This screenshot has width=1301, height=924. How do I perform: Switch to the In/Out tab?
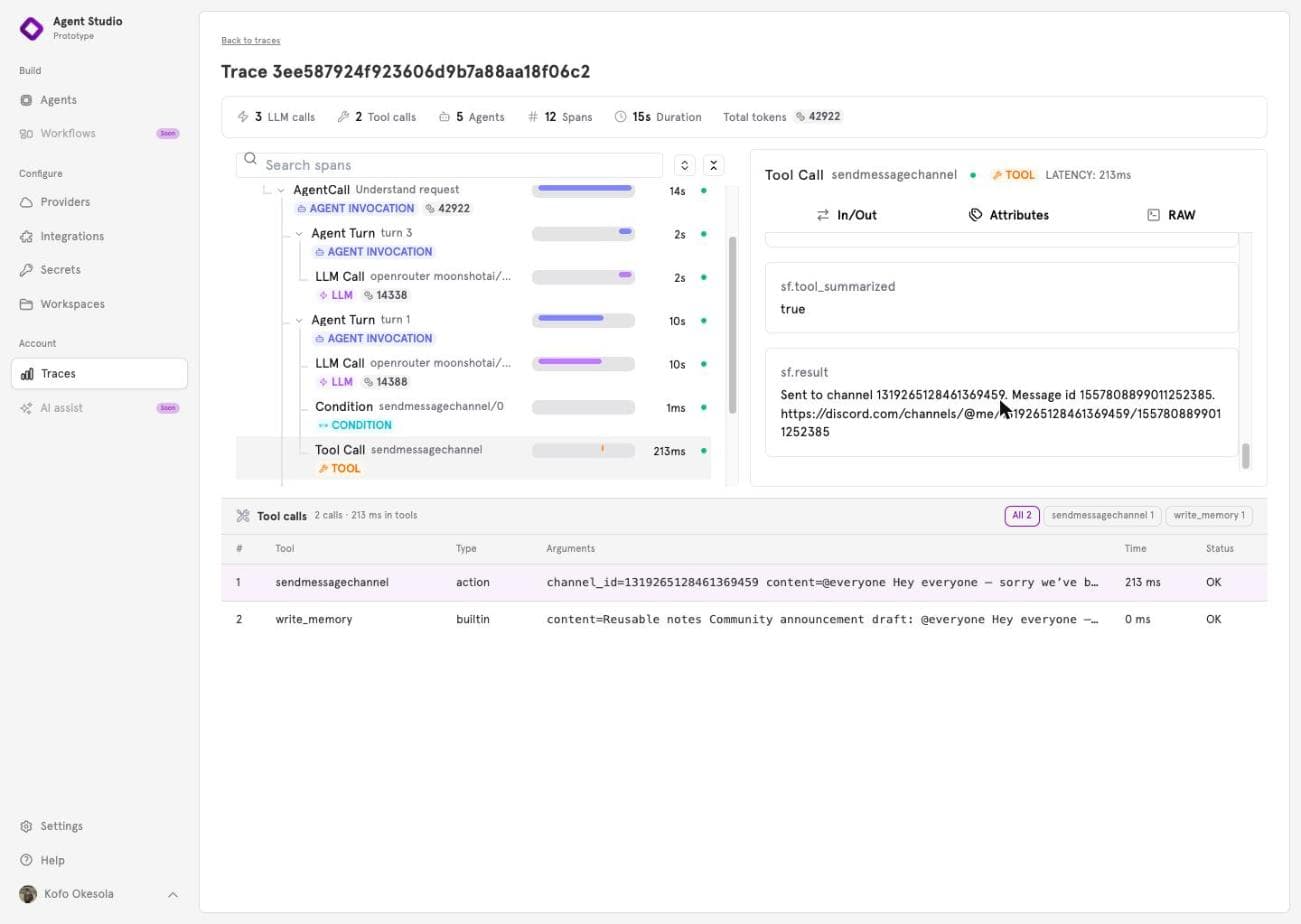point(846,215)
